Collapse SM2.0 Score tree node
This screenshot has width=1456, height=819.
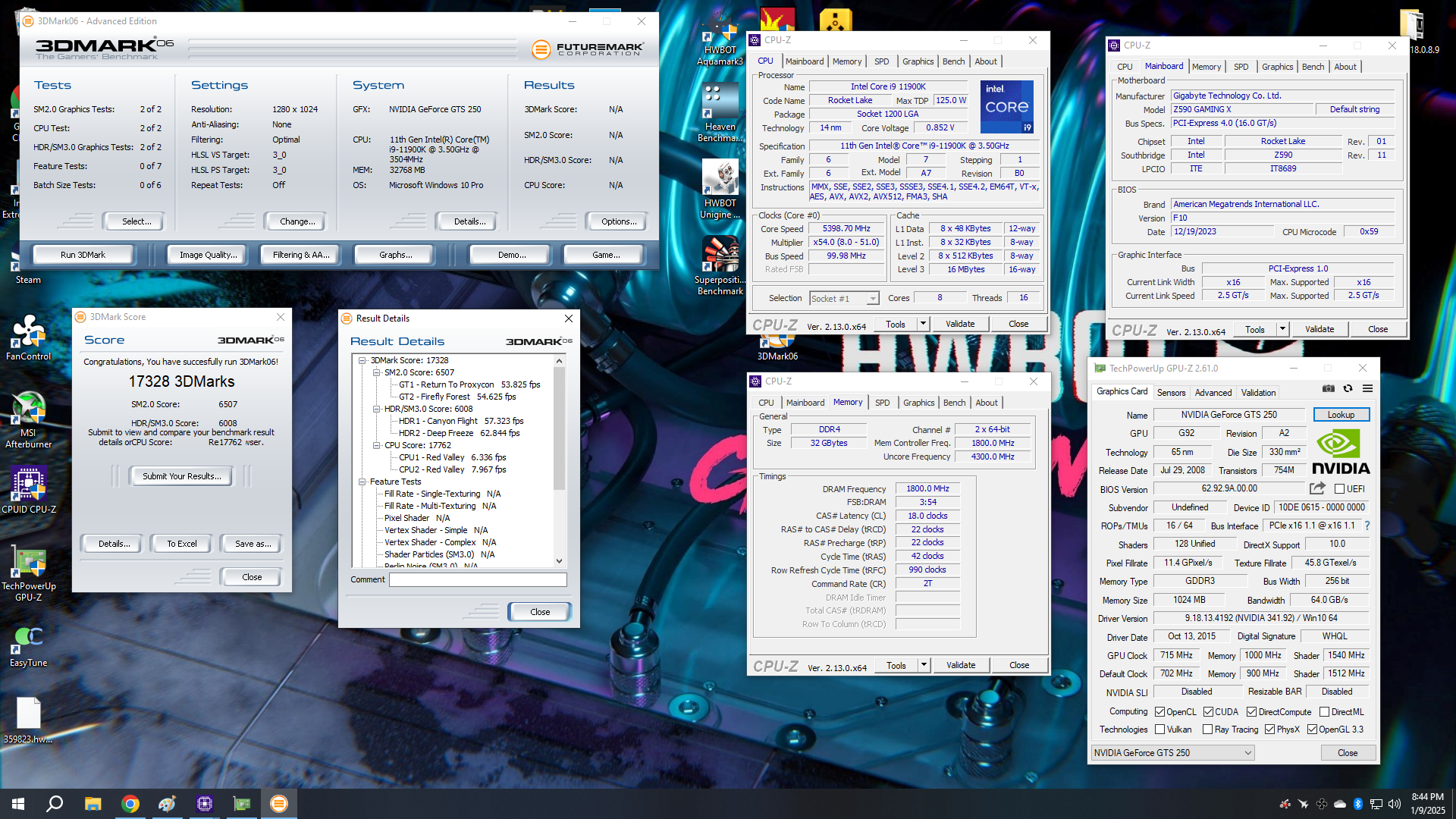376,372
